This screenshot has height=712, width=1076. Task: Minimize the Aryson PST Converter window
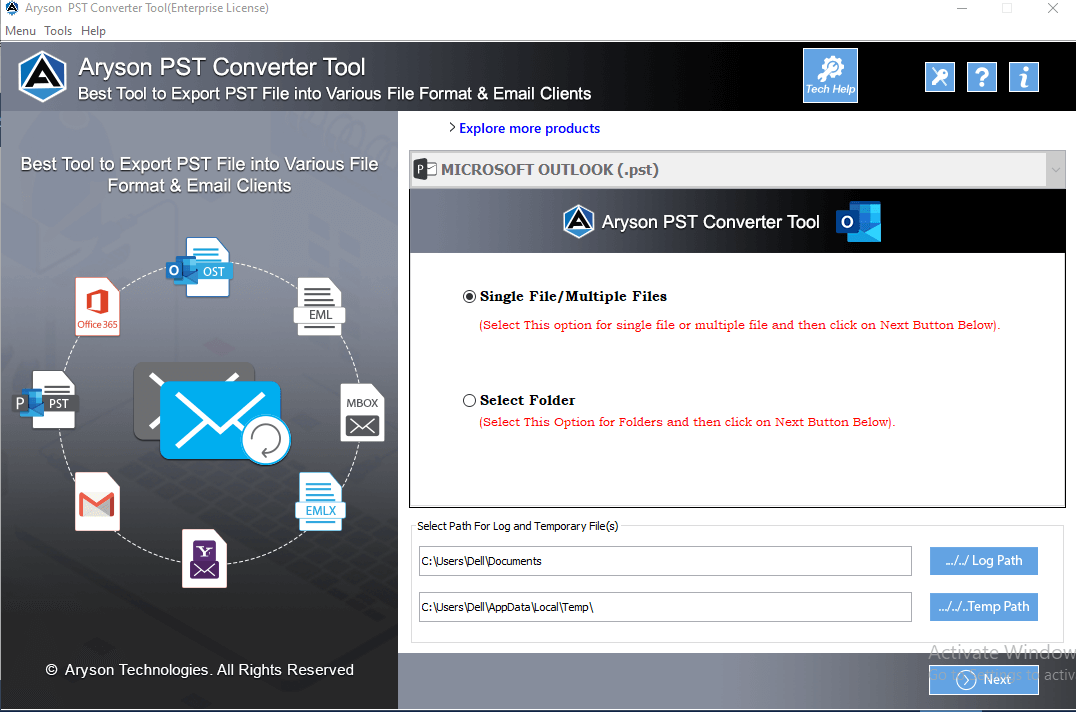962,8
